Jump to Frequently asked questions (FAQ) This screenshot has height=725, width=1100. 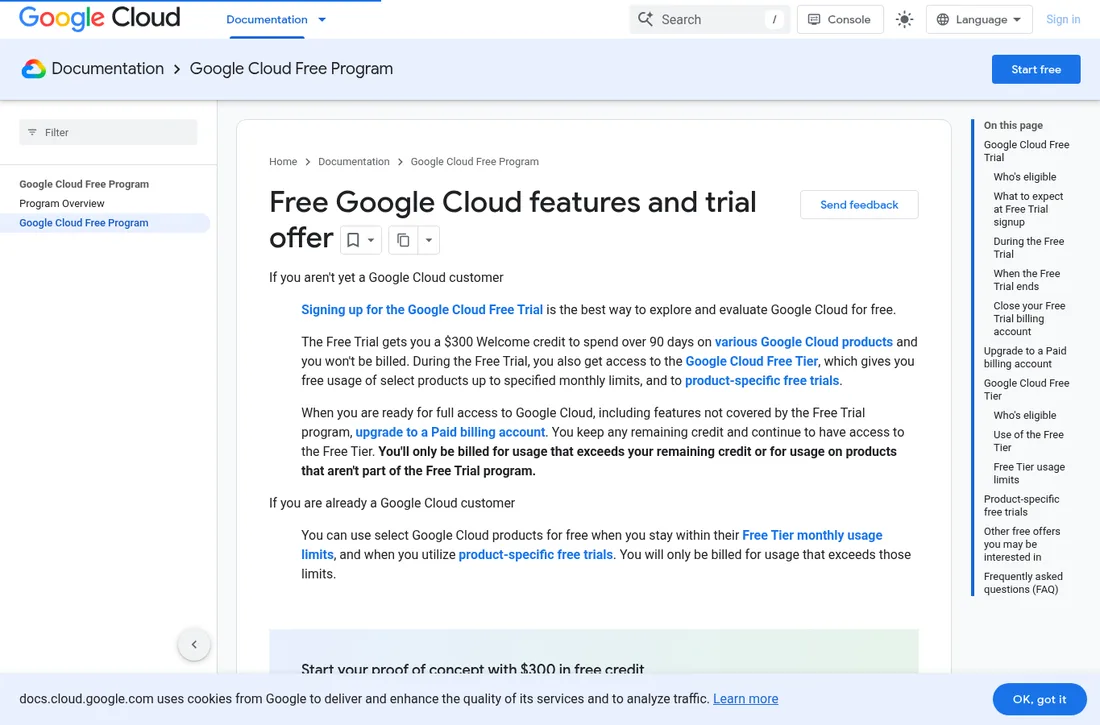pos(1023,583)
